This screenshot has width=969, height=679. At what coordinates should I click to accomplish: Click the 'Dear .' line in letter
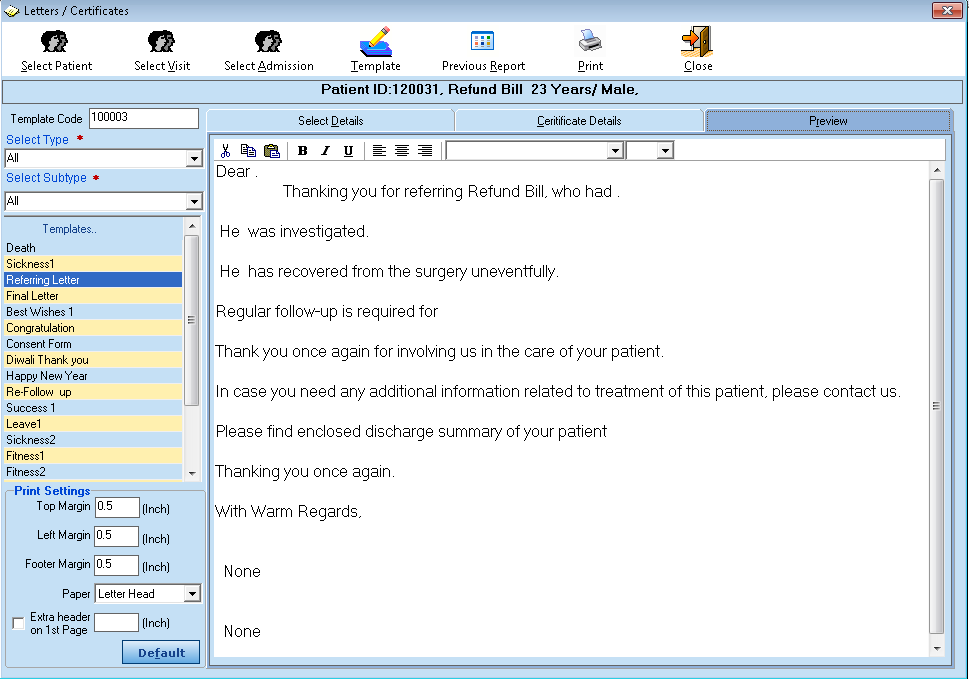tap(237, 172)
